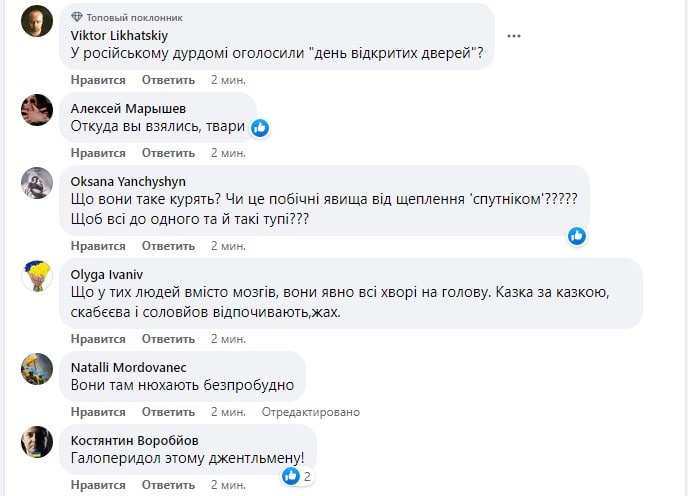Open Костянтин Воробйов's avatar
Viewport: 688px width, 496px height.
[37, 441]
